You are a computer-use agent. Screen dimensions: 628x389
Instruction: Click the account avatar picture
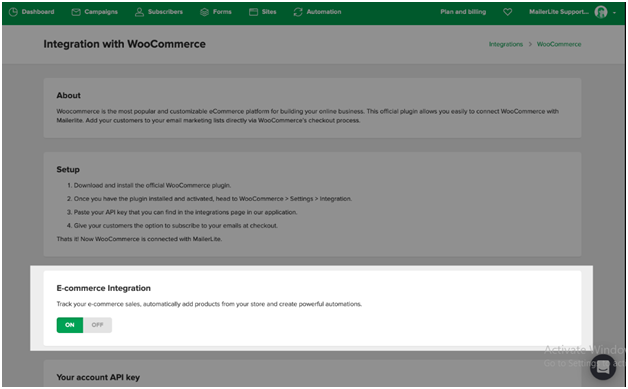(601, 12)
